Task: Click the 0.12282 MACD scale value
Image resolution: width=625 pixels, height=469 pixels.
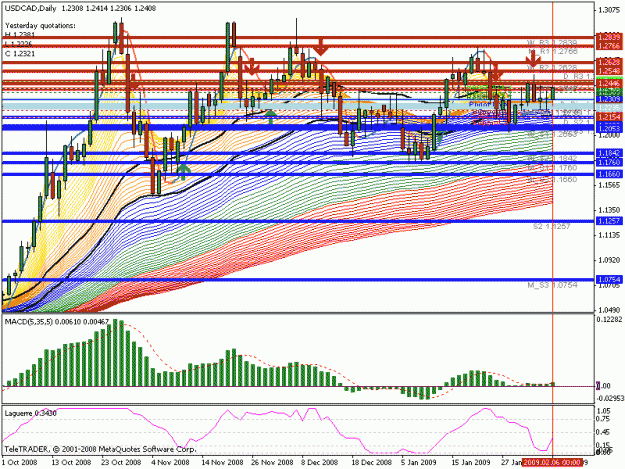Action: (610, 319)
